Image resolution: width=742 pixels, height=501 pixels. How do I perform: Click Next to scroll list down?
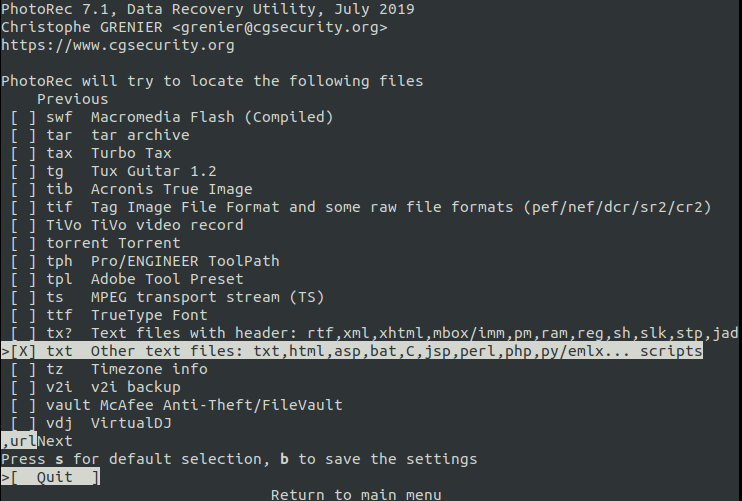(x=55, y=441)
